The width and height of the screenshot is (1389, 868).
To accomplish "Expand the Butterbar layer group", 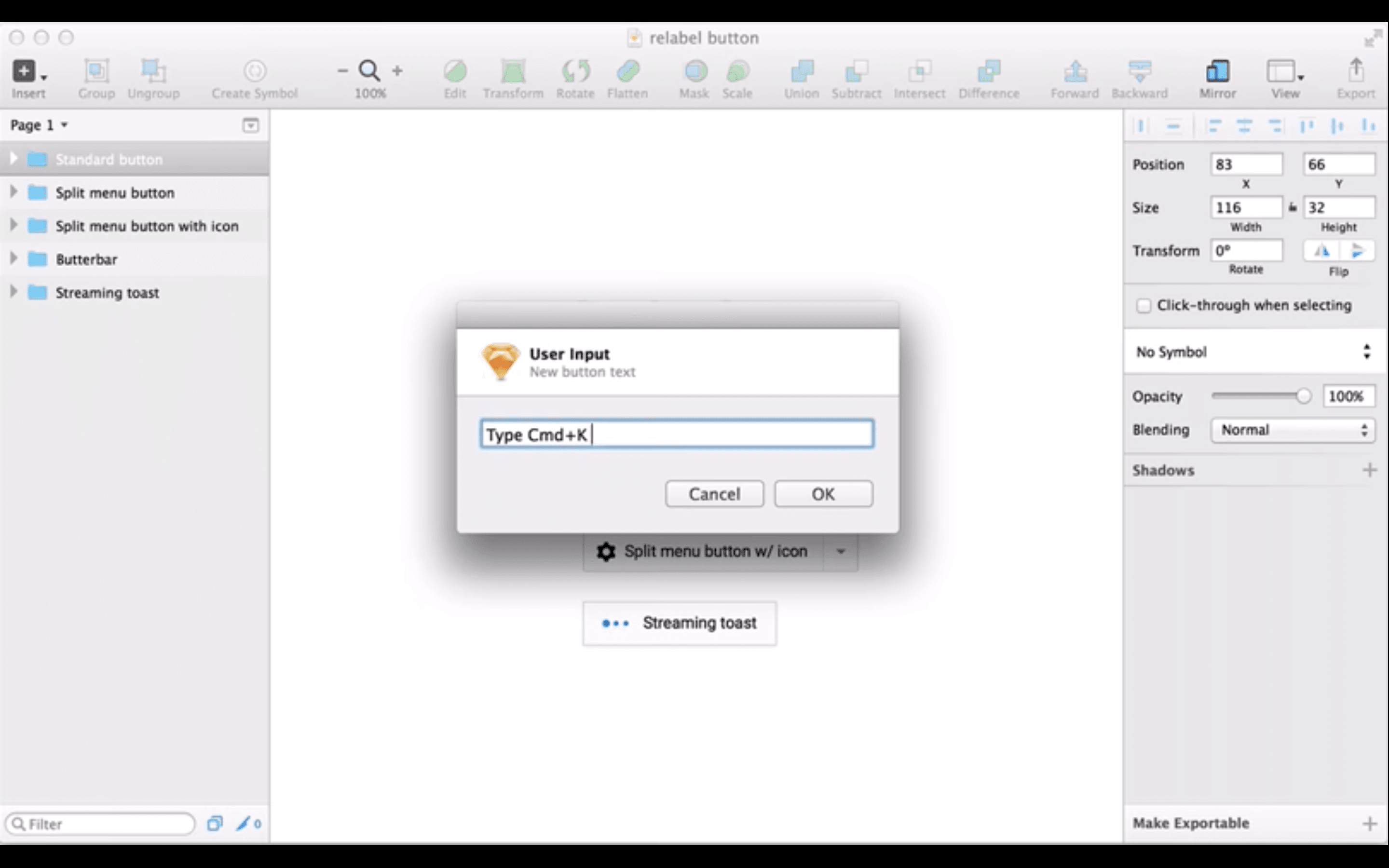I will (x=14, y=258).
